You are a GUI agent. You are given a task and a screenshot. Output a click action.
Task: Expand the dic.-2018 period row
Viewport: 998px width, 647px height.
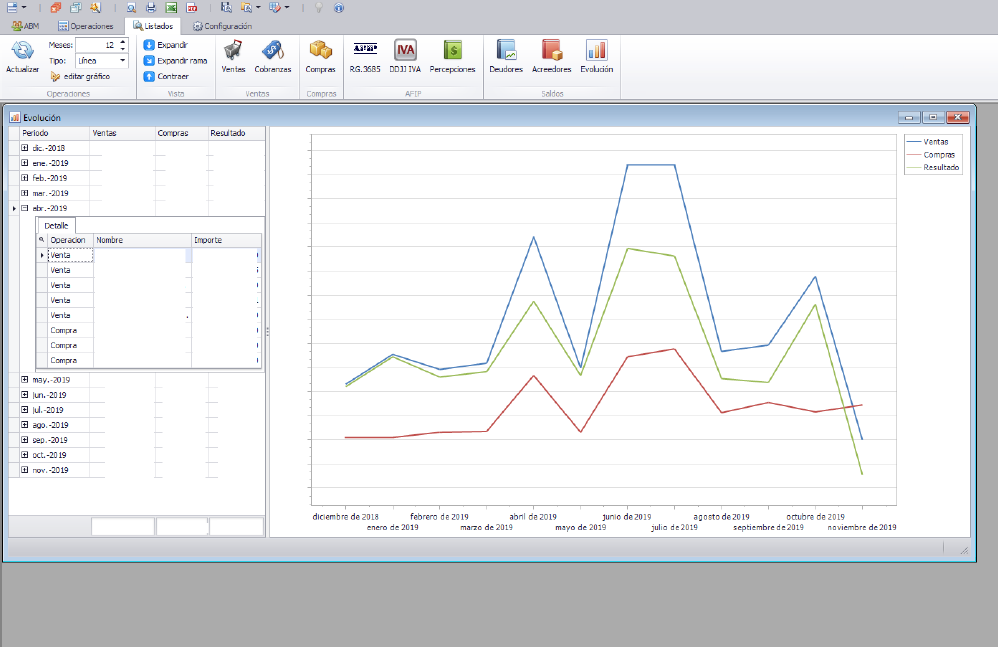coord(25,148)
